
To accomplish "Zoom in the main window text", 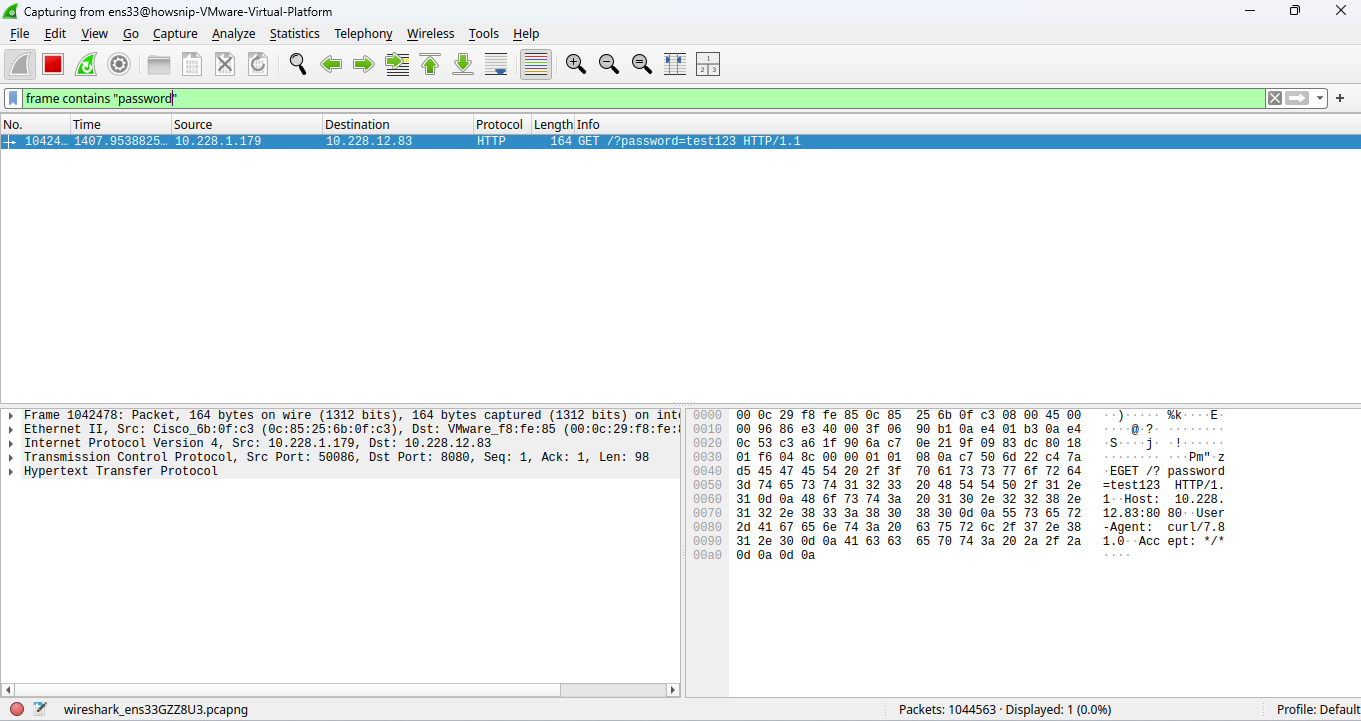I will (575, 65).
